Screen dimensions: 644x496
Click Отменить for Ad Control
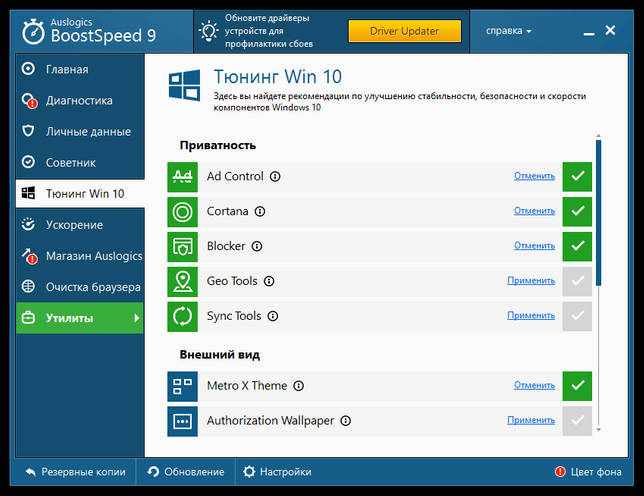534,176
